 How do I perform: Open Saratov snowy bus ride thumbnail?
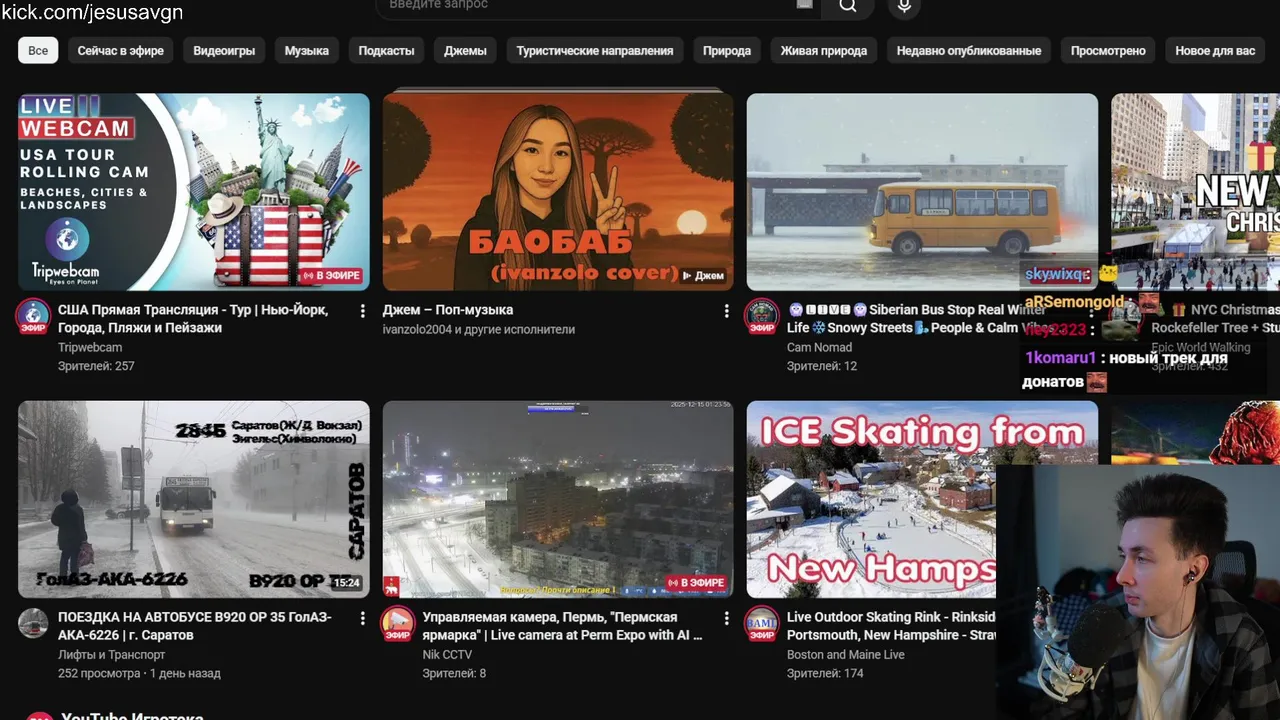coord(194,500)
